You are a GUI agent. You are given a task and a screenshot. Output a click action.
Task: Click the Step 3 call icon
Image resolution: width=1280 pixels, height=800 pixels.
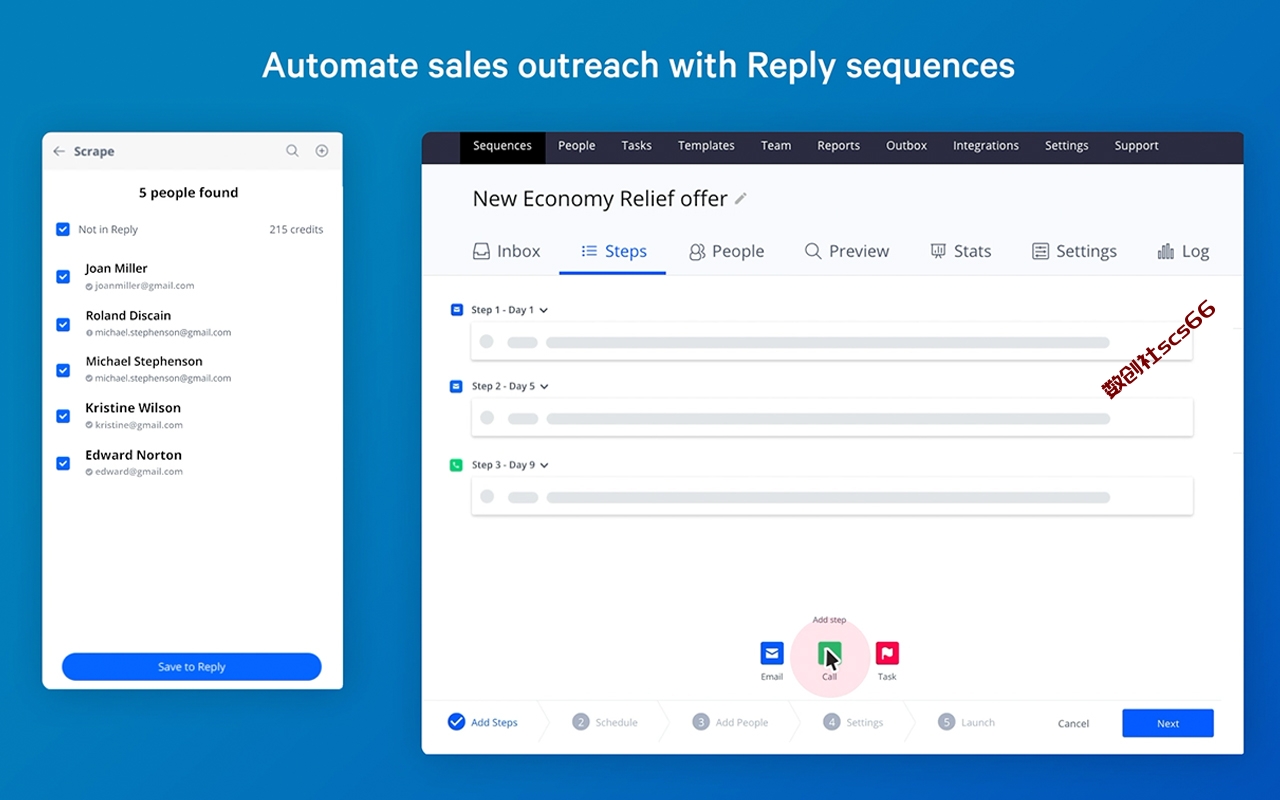[457, 465]
